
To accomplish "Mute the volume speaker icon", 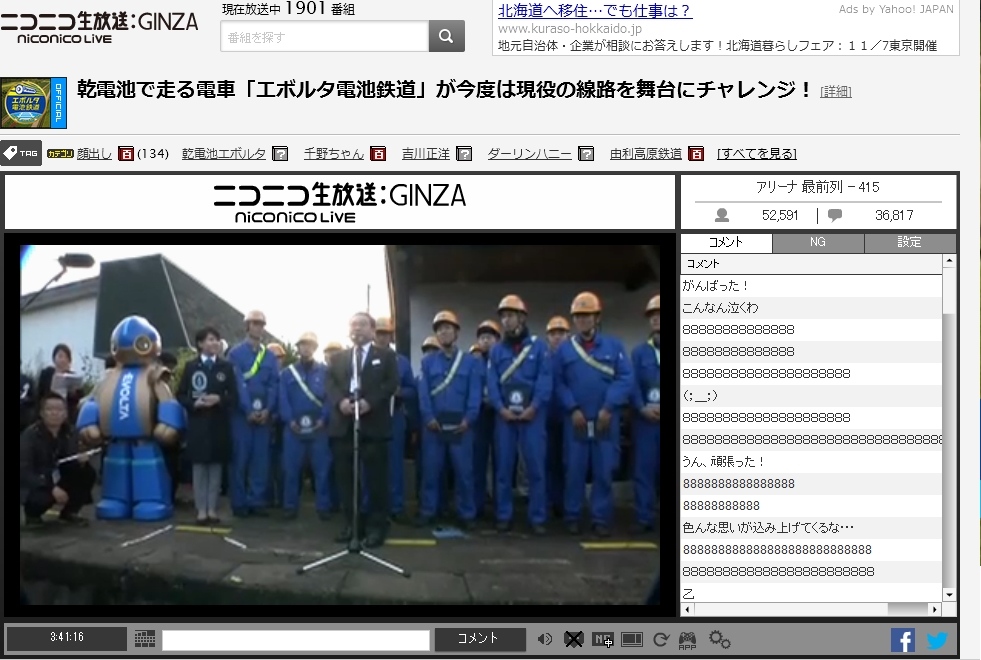I will tap(544, 639).
